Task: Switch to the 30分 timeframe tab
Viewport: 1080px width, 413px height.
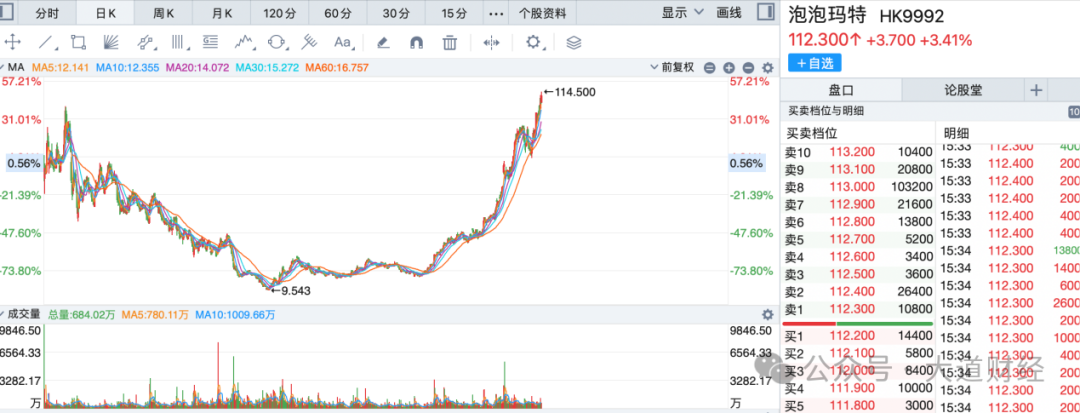Action: pyautogui.click(x=395, y=12)
